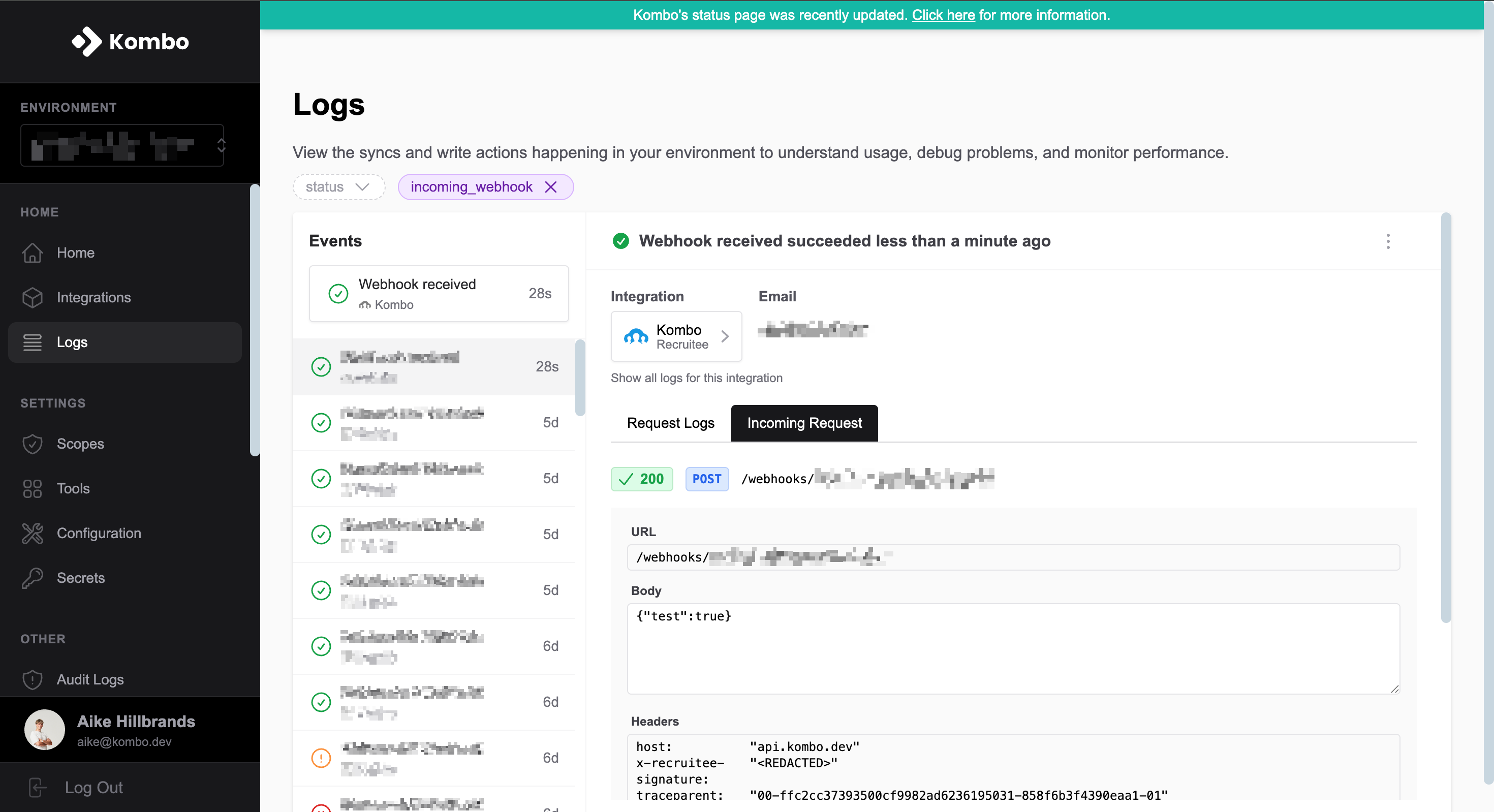Click the 200 status badge

(x=641, y=479)
